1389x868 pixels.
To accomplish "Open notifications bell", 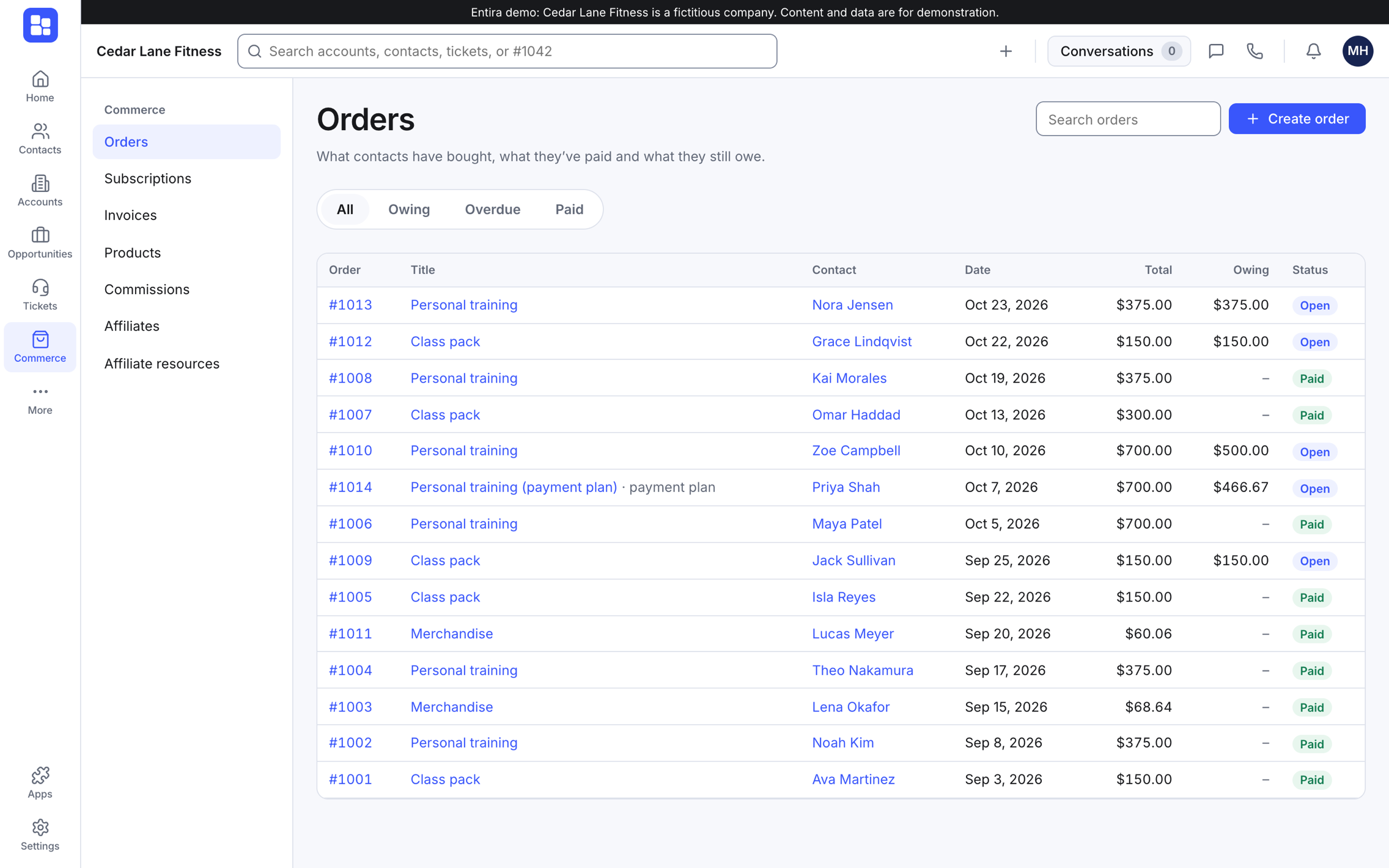I will (x=1313, y=51).
